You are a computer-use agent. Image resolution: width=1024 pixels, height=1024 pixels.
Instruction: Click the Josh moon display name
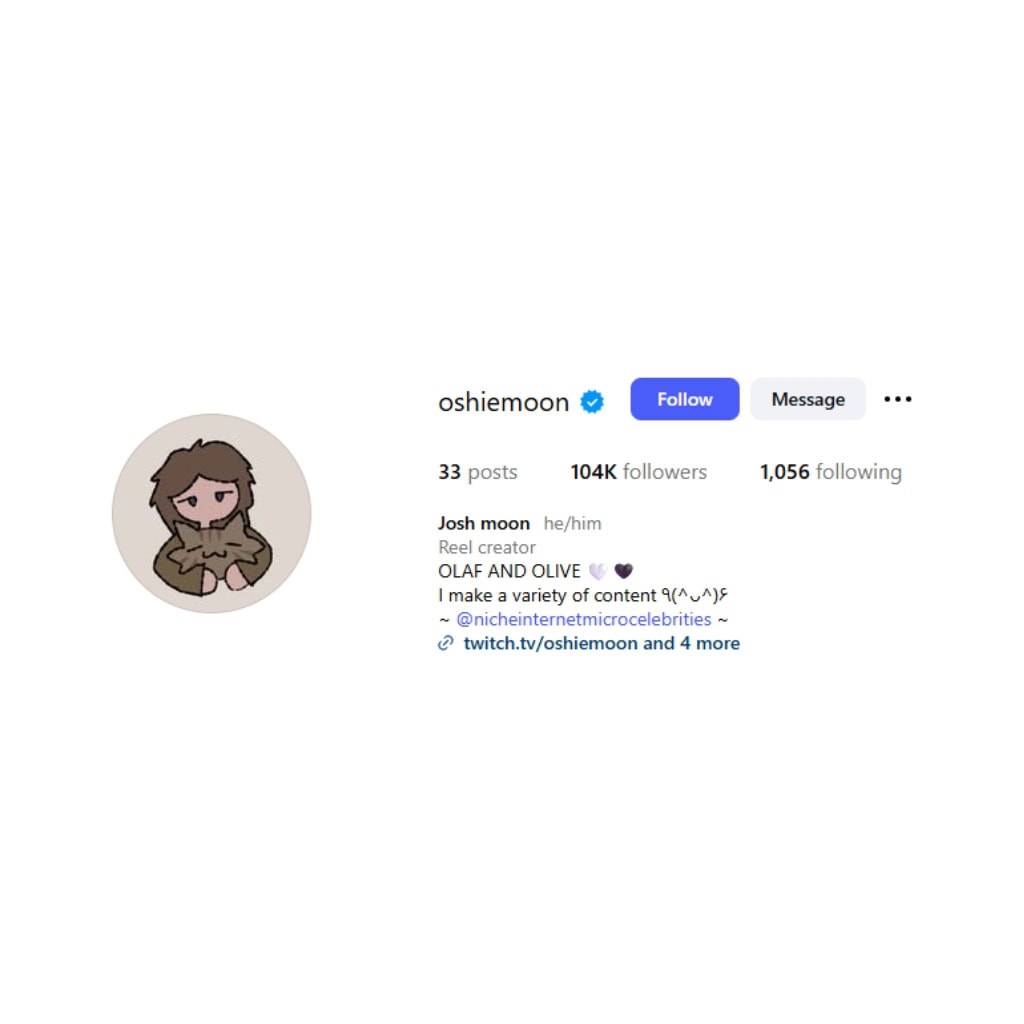484,523
